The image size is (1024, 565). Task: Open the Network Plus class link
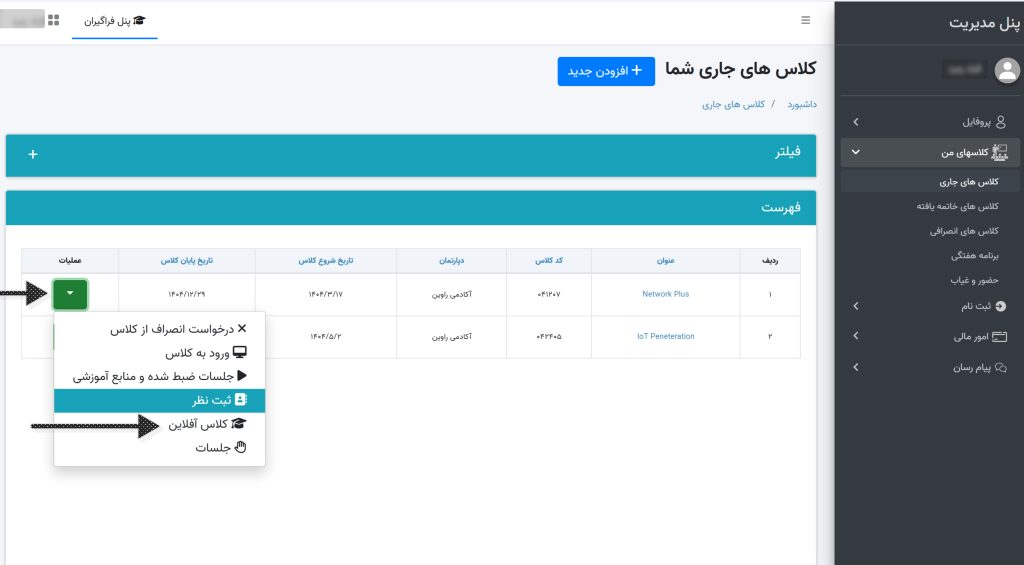pyautogui.click(x=665, y=294)
